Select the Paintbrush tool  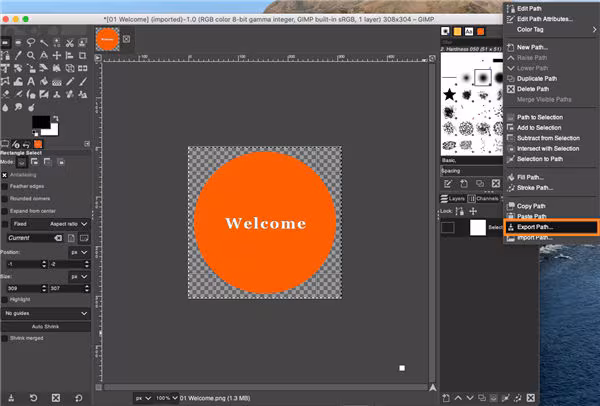(x=82, y=81)
